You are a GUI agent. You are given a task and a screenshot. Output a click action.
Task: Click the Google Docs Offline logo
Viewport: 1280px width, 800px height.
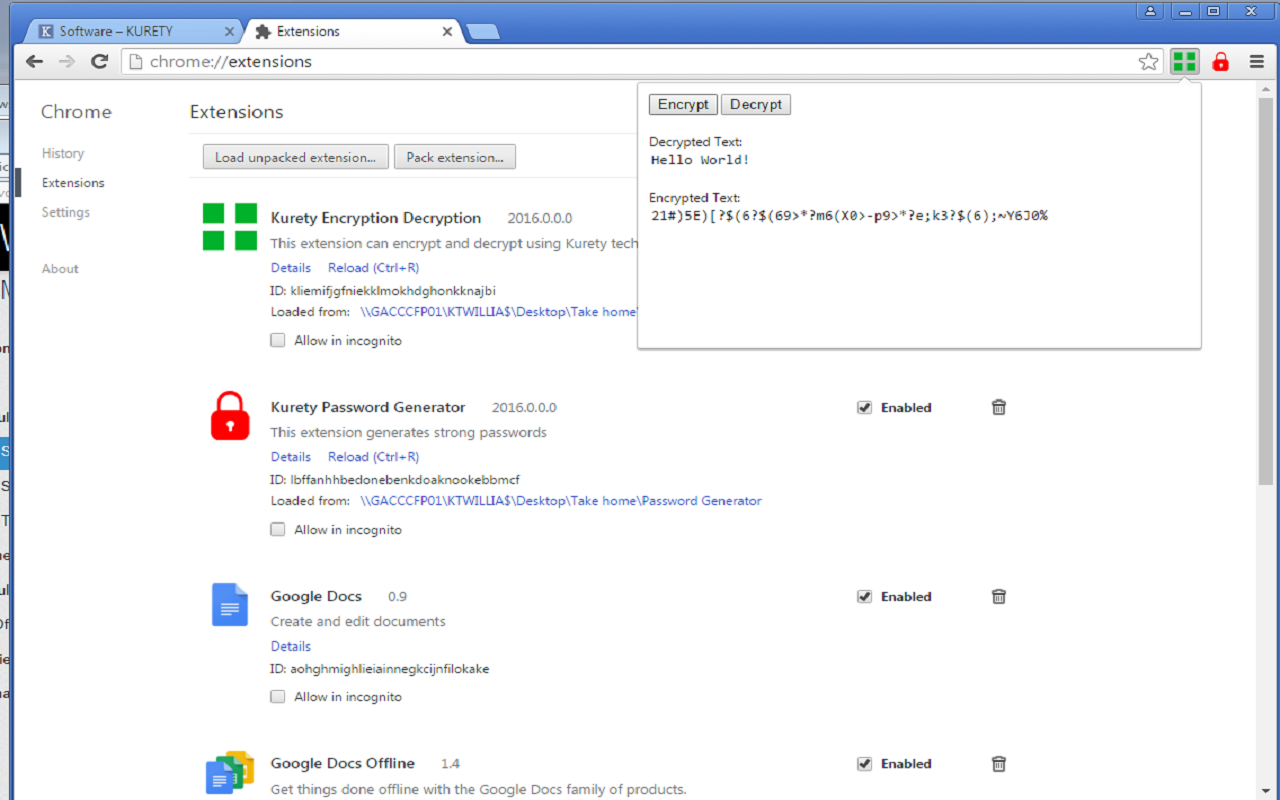pyautogui.click(x=230, y=772)
